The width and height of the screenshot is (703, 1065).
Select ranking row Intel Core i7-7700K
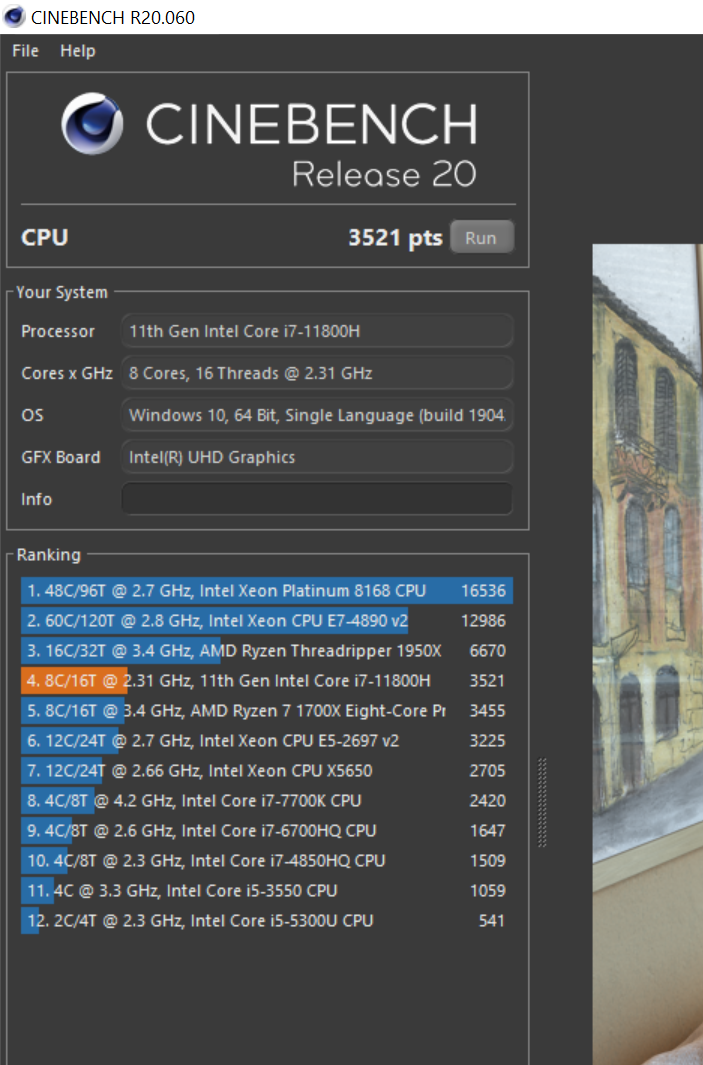click(x=267, y=800)
